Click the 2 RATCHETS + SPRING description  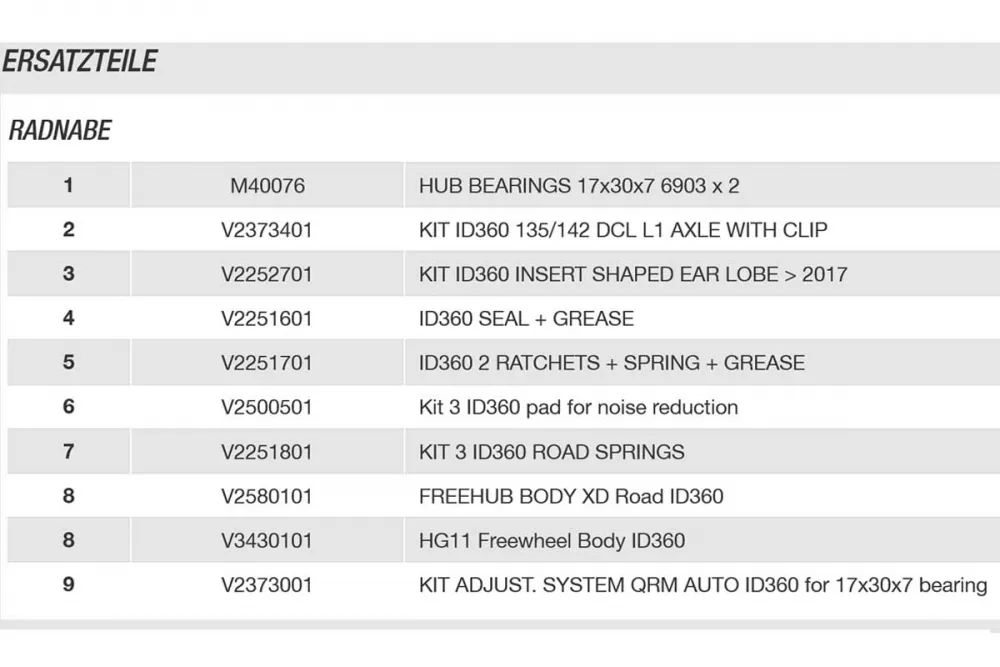(611, 362)
